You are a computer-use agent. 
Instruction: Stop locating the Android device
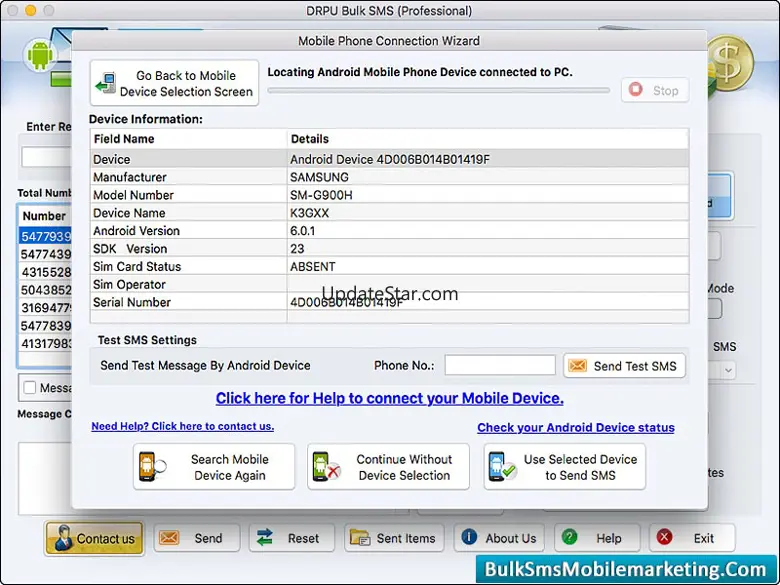[655, 90]
